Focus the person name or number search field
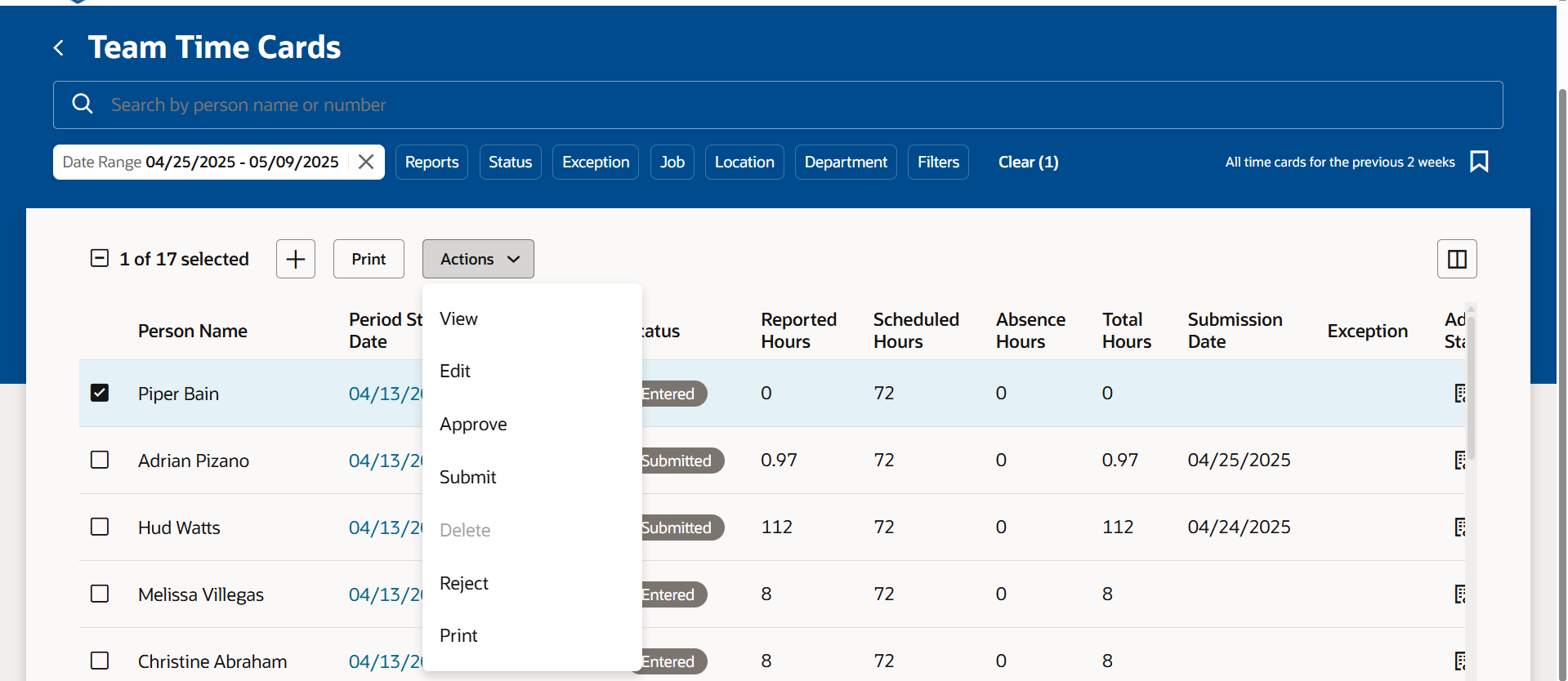The width and height of the screenshot is (1568, 681). click(x=778, y=105)
